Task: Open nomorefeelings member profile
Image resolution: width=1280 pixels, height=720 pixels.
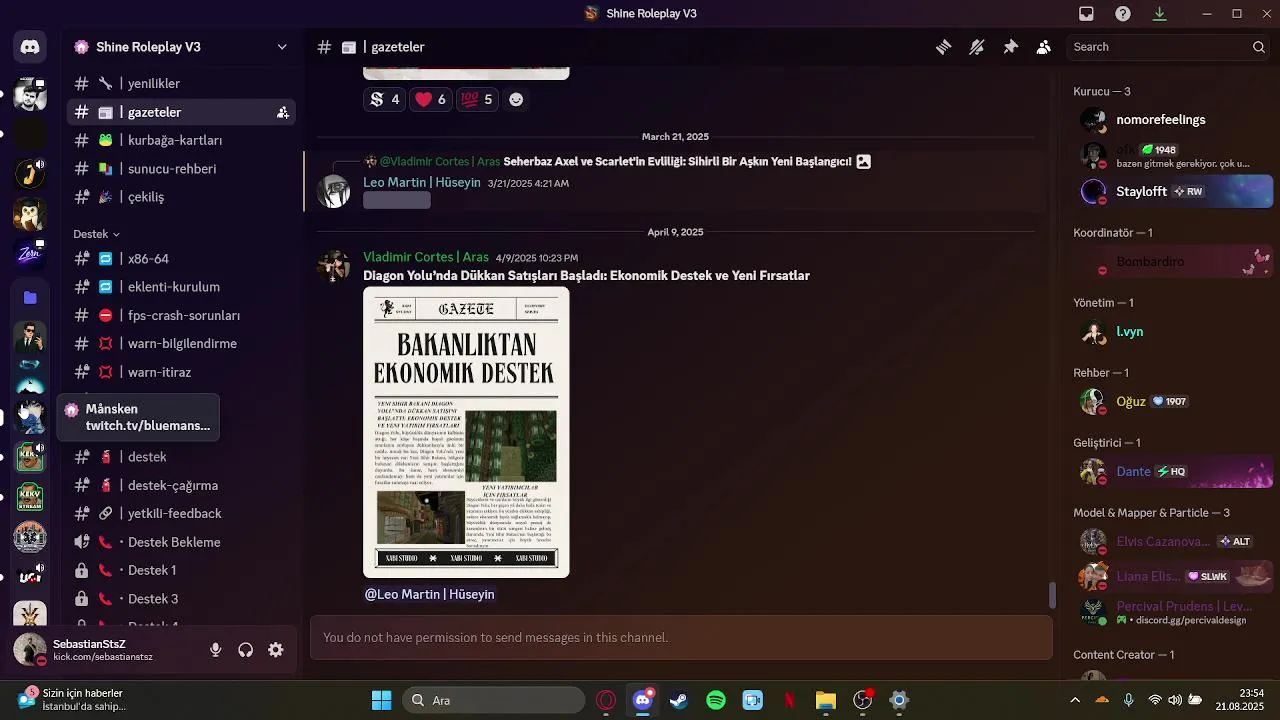Action: point(1173,120)
